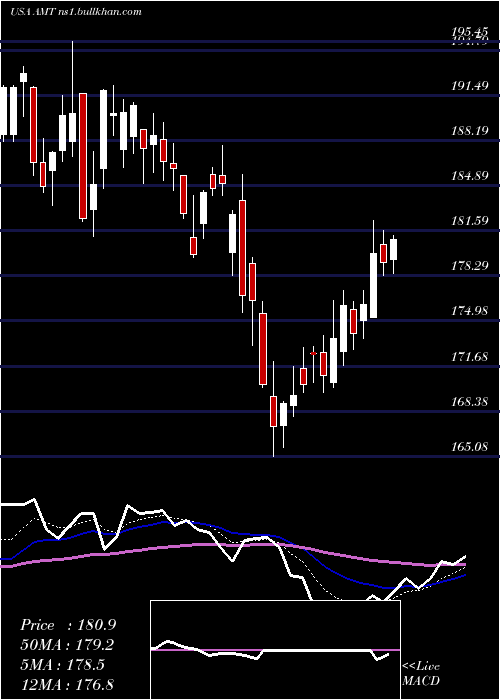Click the 181.59 price axis label
This screenshot has width=500, height=700.
(x=469, y=221)
